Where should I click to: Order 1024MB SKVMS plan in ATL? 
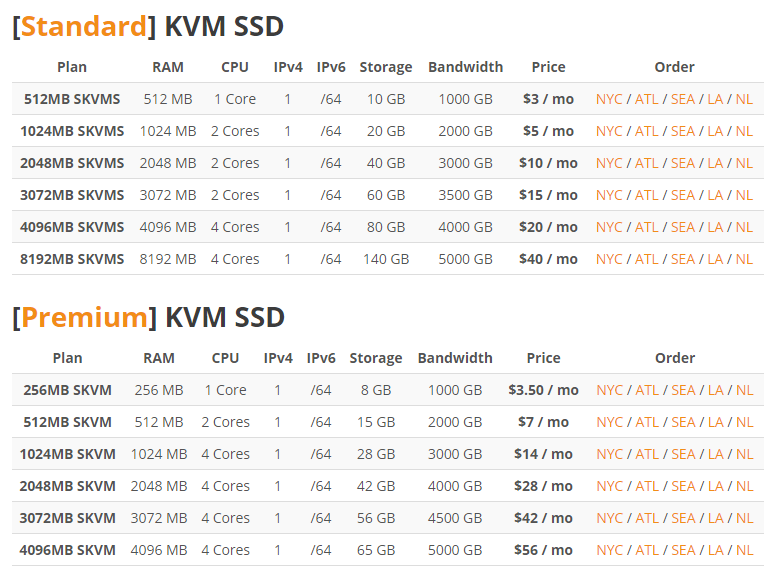646,131
